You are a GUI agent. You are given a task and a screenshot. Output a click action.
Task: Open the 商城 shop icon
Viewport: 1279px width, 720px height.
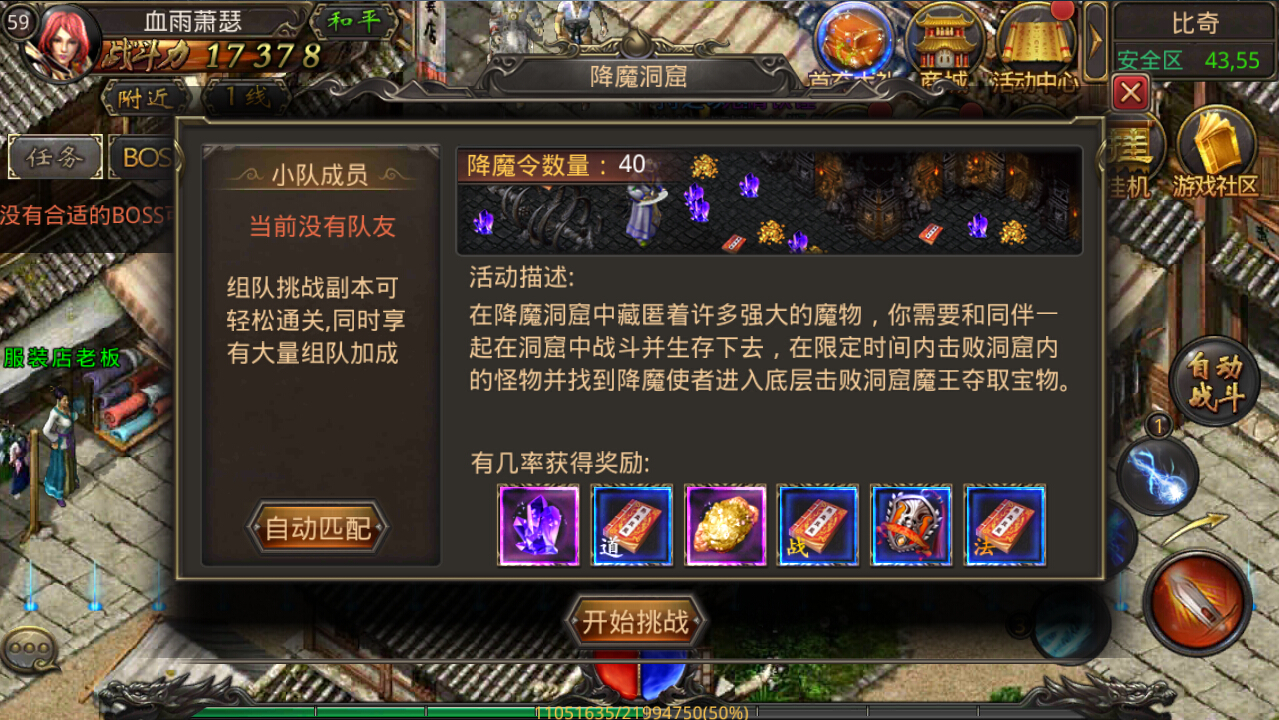(x=944, y=45)
